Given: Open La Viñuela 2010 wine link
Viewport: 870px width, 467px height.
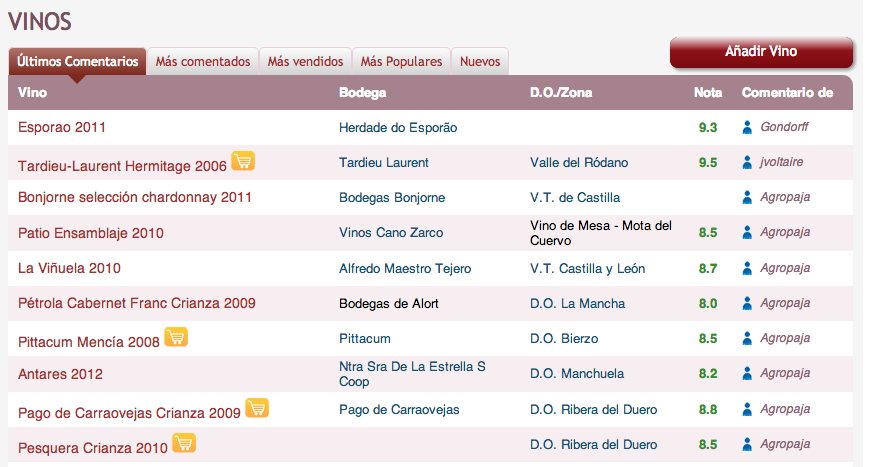Looking at the screenshot, I should pos(69,268).
